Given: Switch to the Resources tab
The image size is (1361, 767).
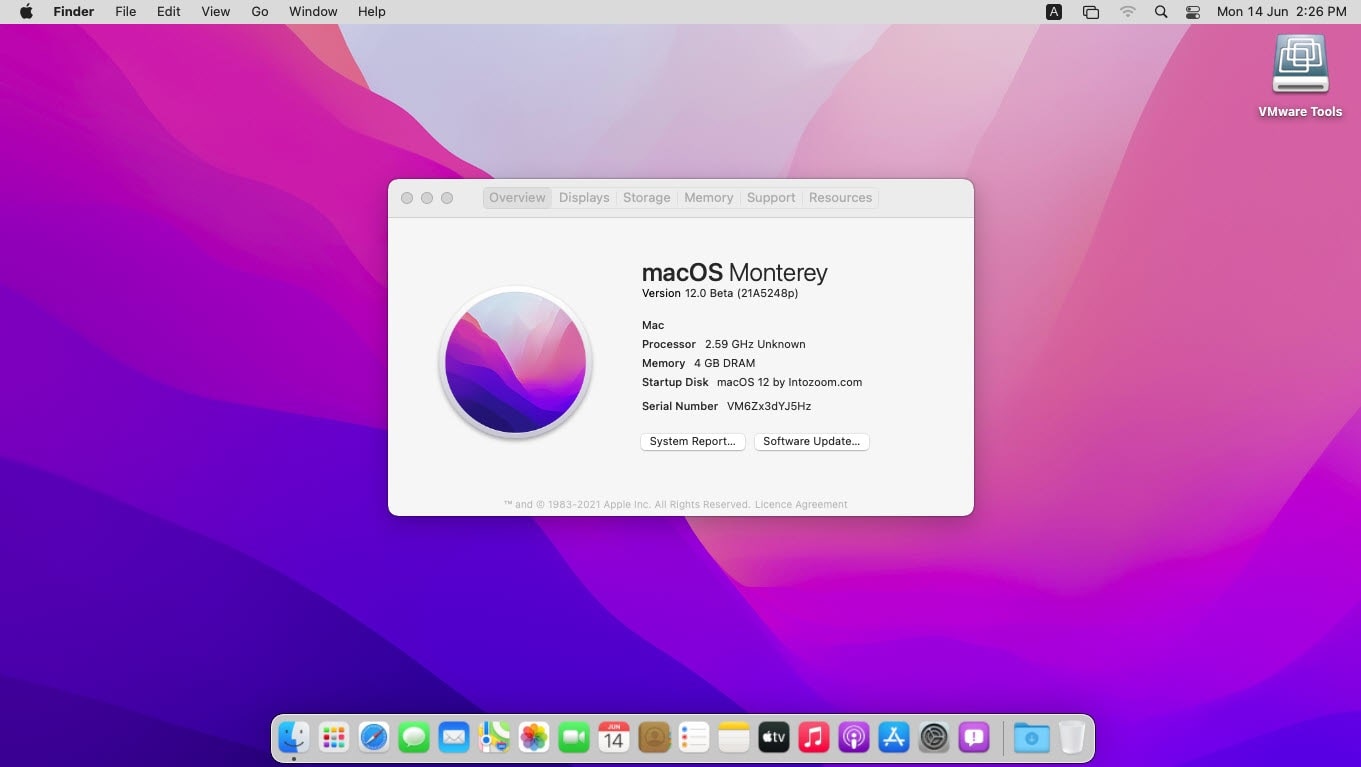Looking at the screenshot, I should click(841, 198).
